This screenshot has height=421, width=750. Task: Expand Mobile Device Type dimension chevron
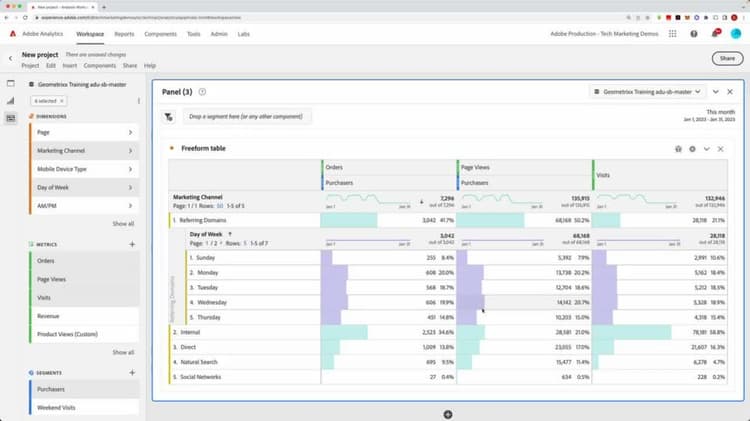pos(130,169)
